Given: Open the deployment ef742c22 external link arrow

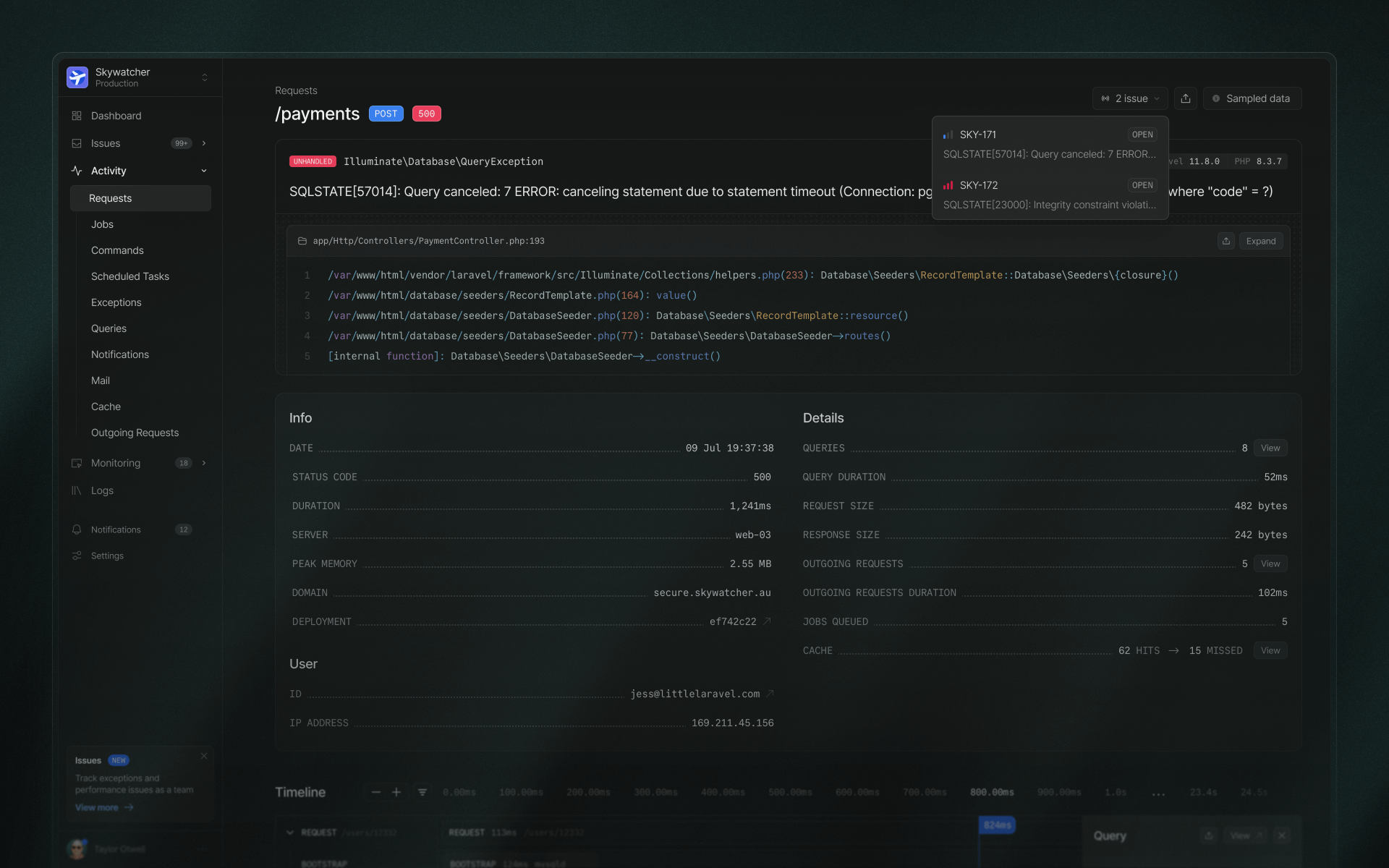Looking at the screenshot, I should click(x=768, y=621).
